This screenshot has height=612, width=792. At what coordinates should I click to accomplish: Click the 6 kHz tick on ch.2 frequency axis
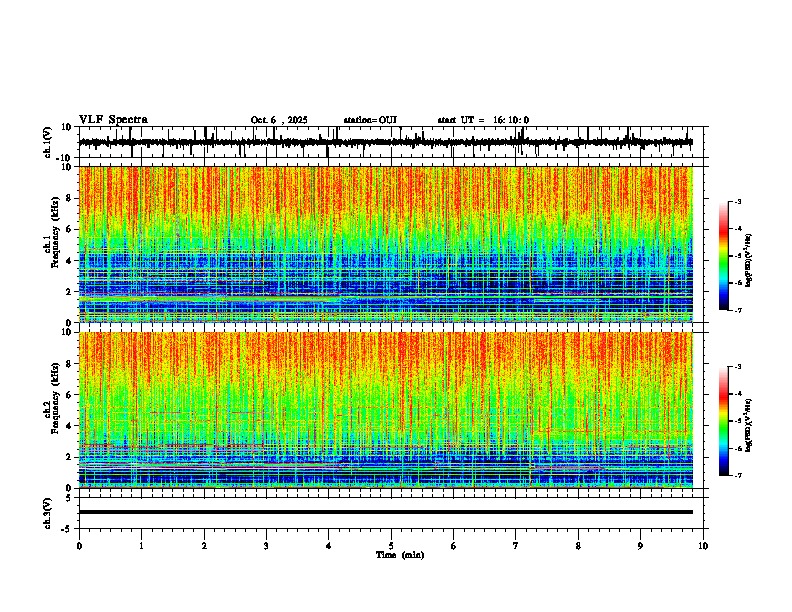point(70,395)
